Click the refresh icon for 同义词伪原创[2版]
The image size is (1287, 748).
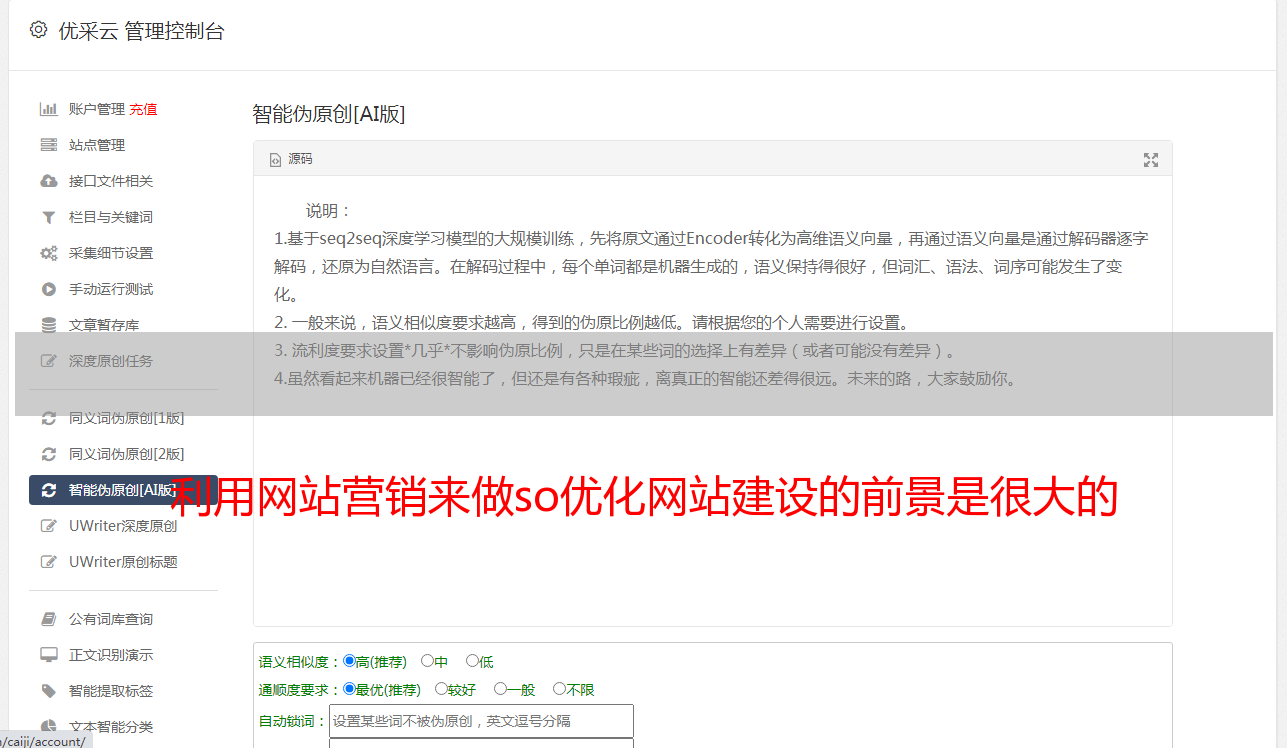click(x=48, y=454)
